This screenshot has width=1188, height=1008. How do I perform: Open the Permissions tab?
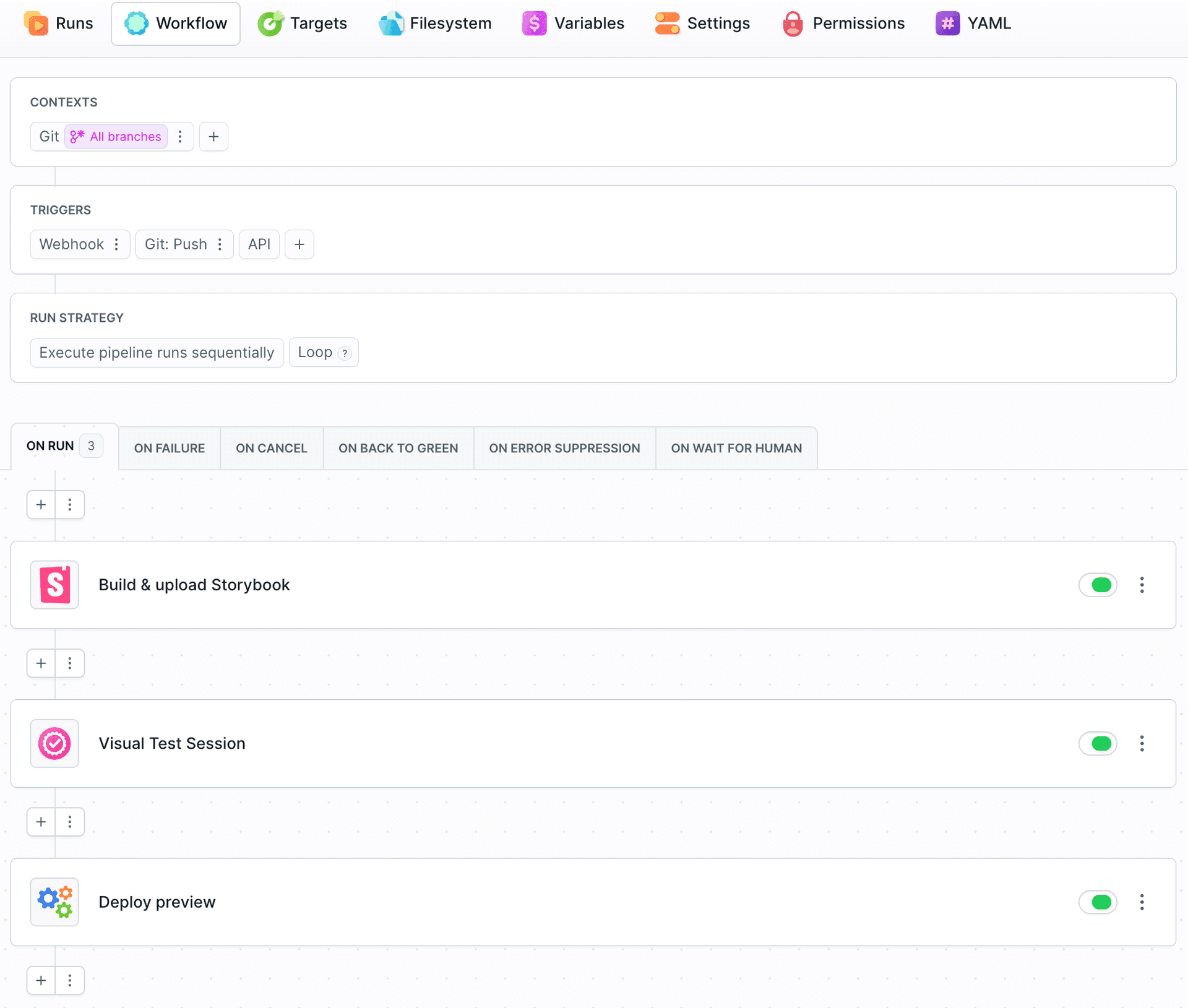843,24
